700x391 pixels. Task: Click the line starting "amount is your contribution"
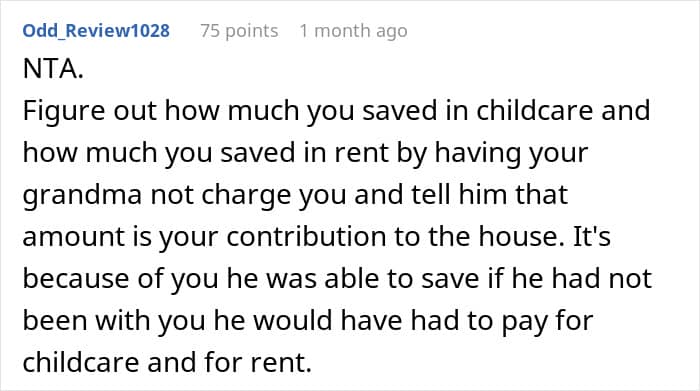(x=317, y=236)
